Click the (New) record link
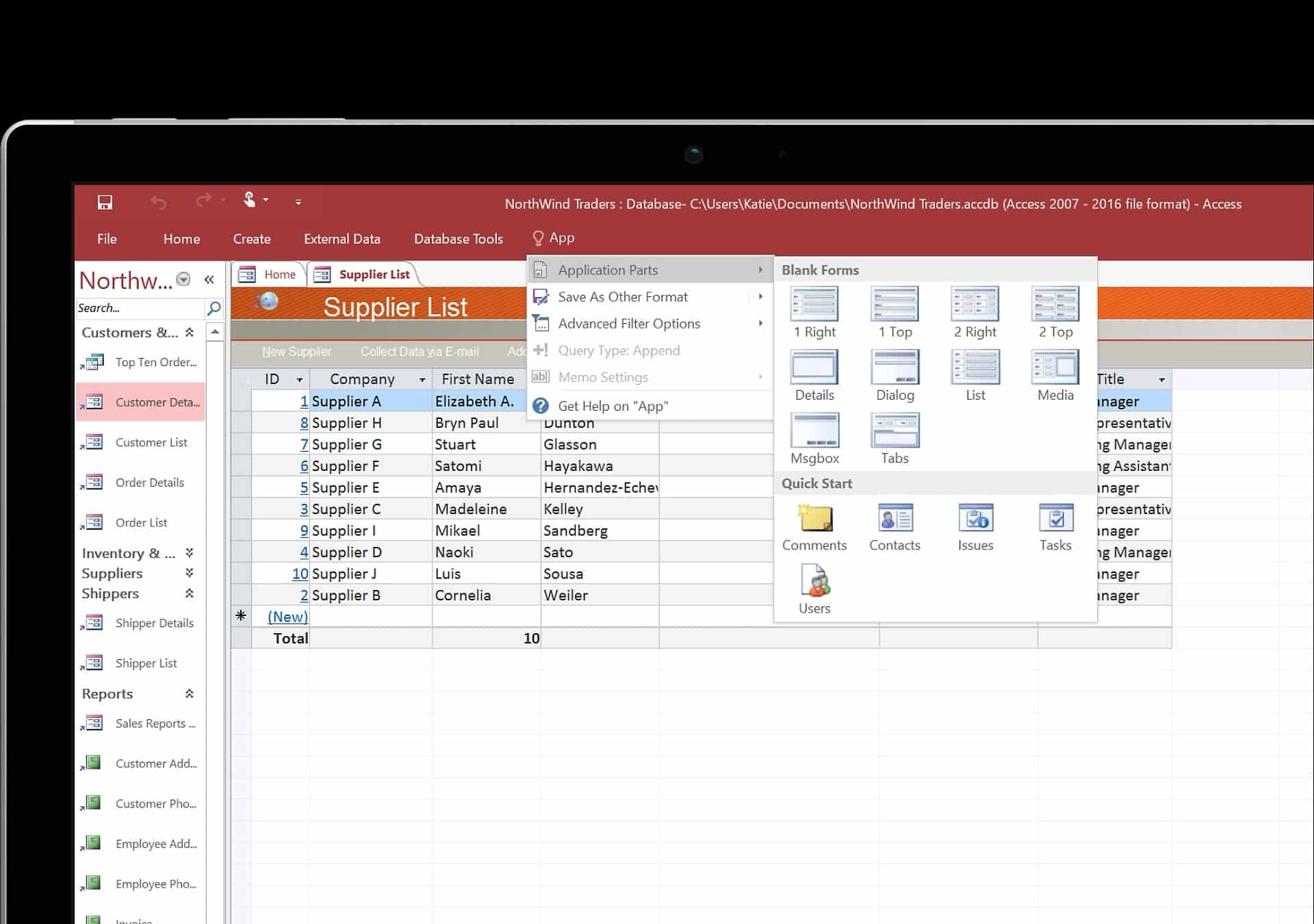This screenshot has width=1314, height=924. [287, 616]
